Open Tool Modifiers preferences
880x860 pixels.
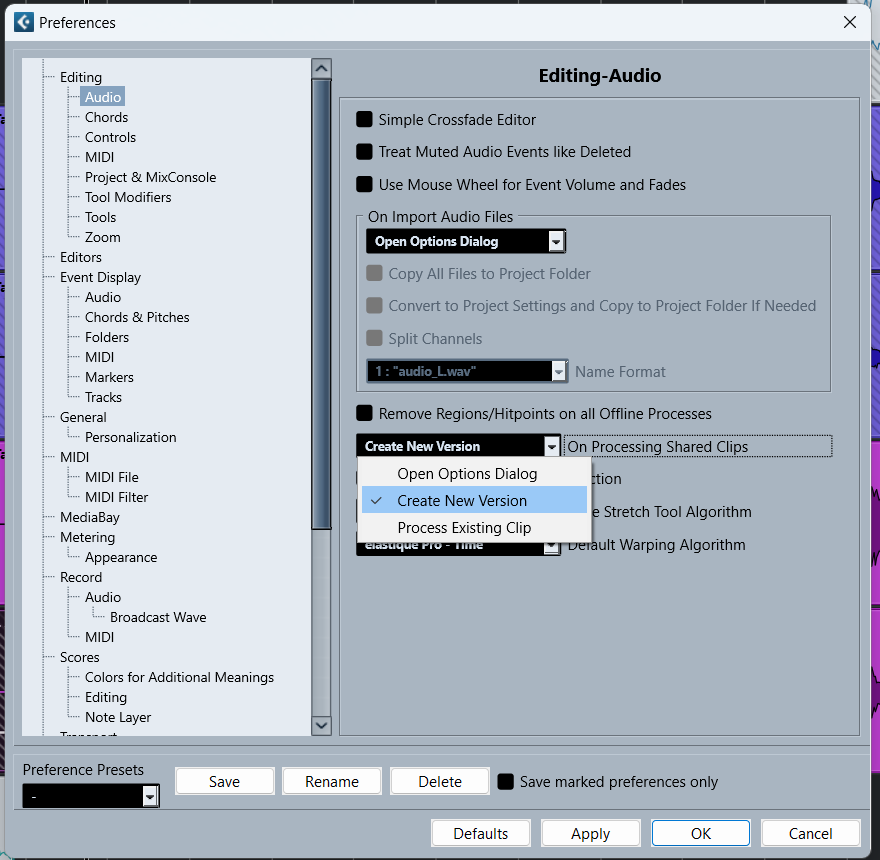point(128,197)
